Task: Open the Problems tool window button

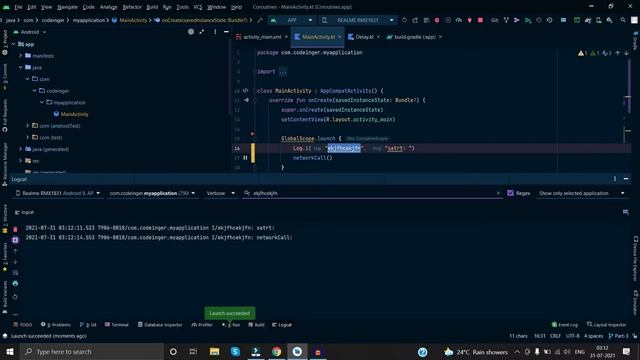Action: (56, 325)
